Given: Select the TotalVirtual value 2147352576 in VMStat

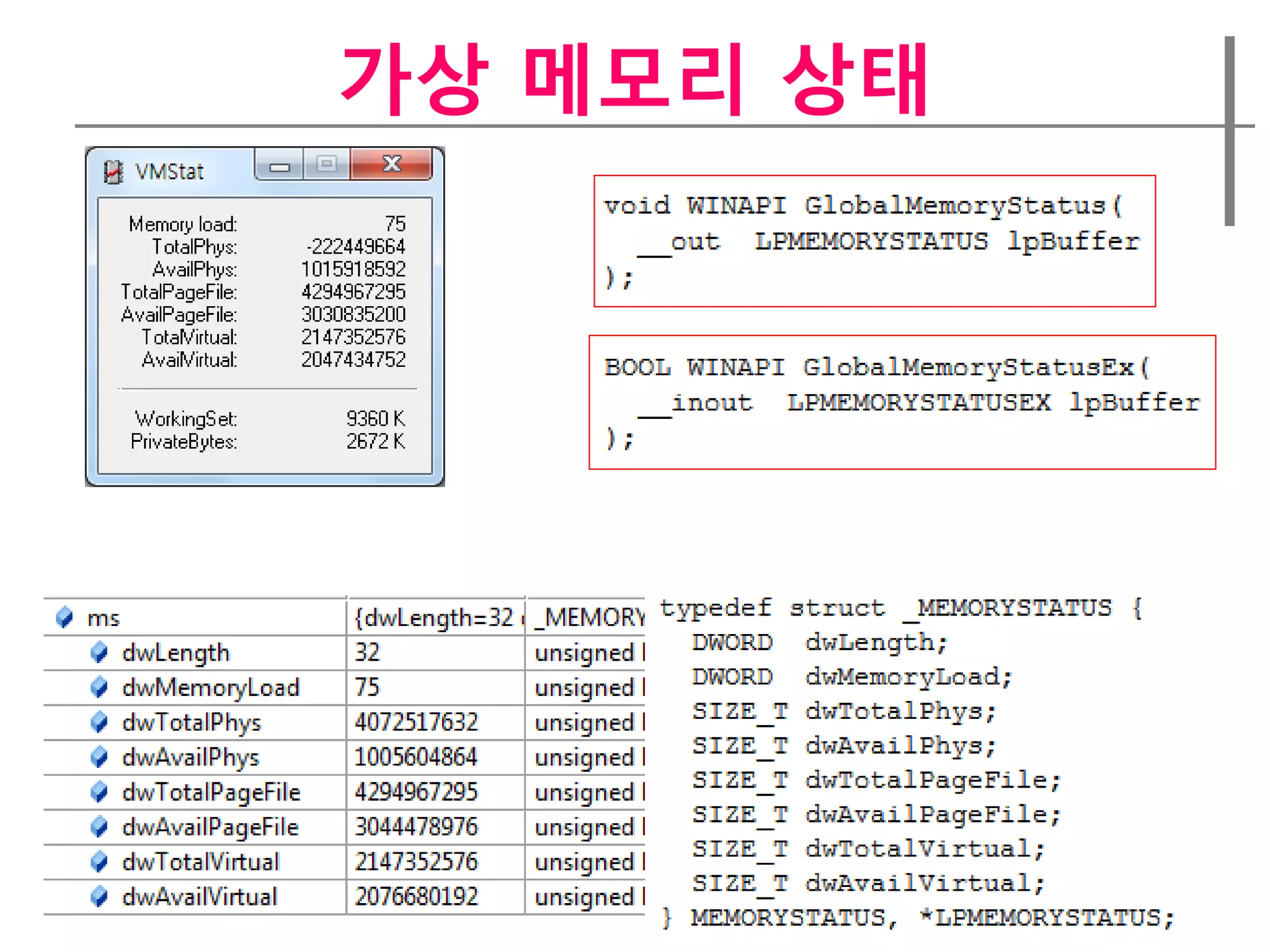Looking at the screenshot, I should click(353, 337).
